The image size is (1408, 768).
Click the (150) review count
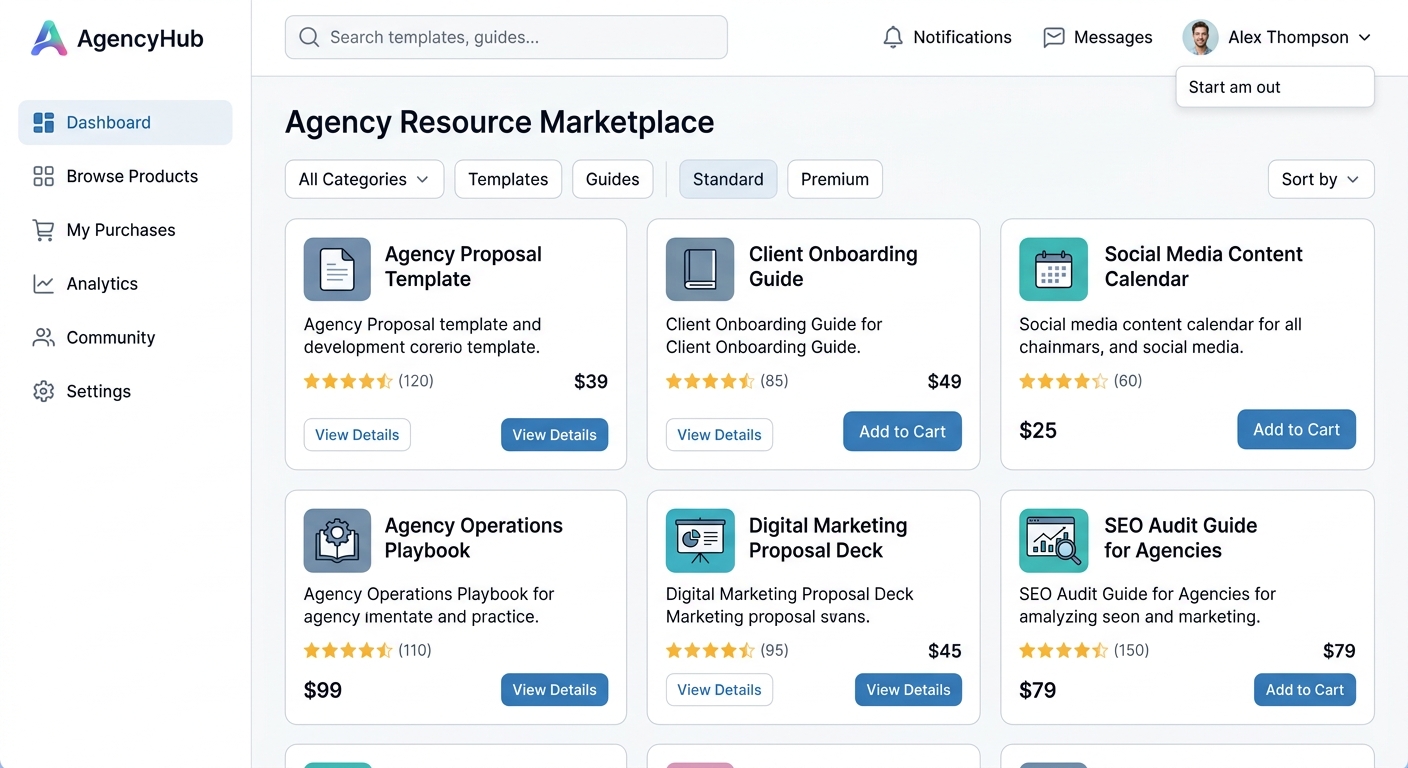tap(1131, 651)
